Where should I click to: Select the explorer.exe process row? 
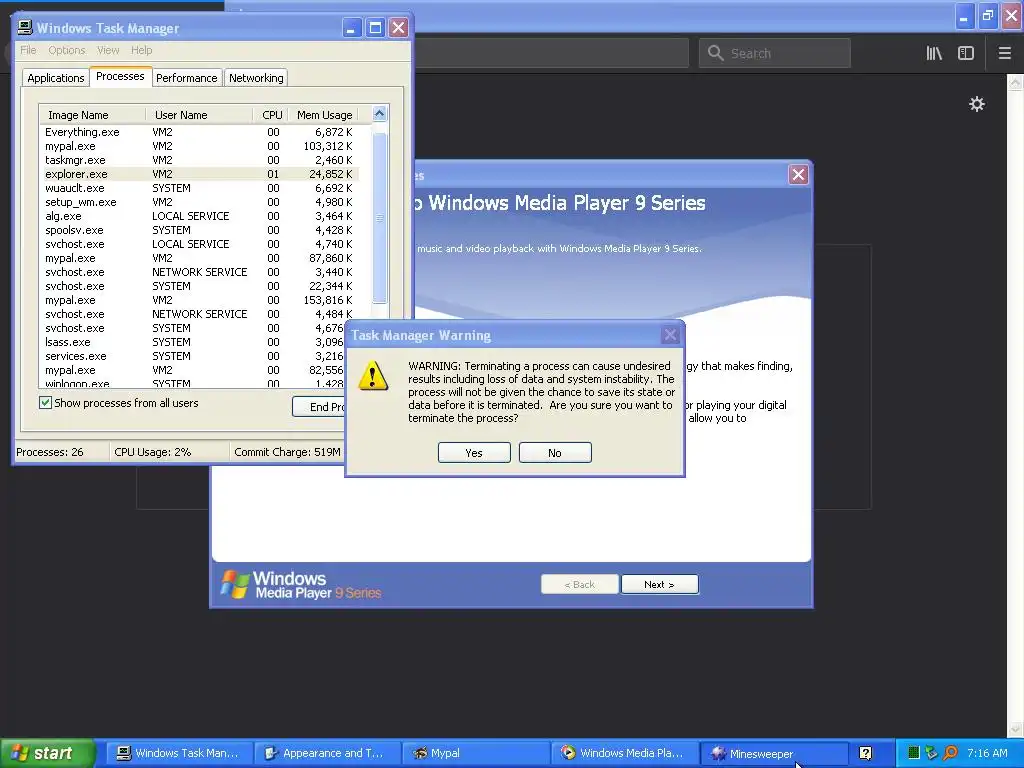tap(199, 174)
